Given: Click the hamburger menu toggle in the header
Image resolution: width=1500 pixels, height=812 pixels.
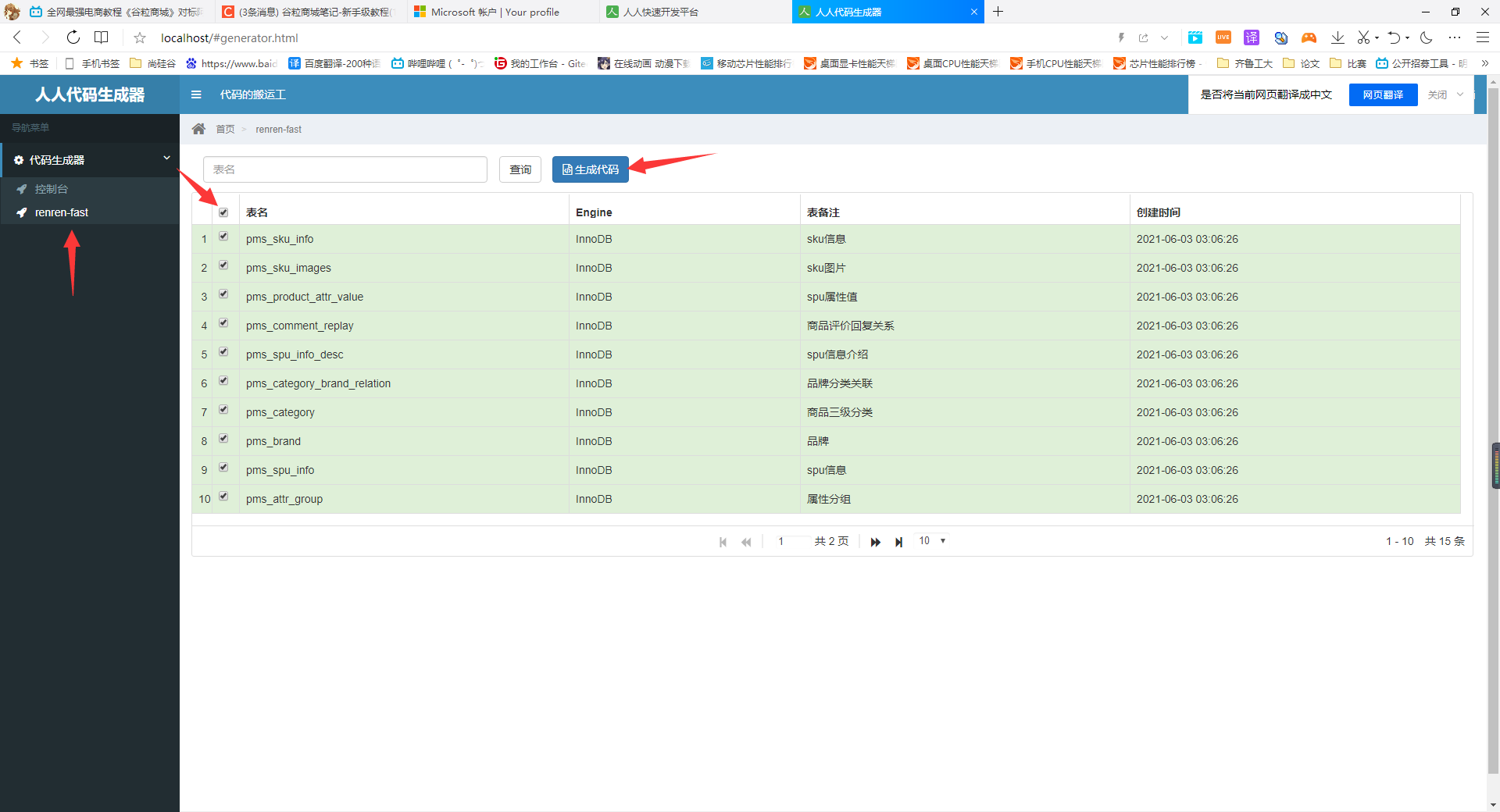Looking at the screenshot, I should tap(196, 94).
